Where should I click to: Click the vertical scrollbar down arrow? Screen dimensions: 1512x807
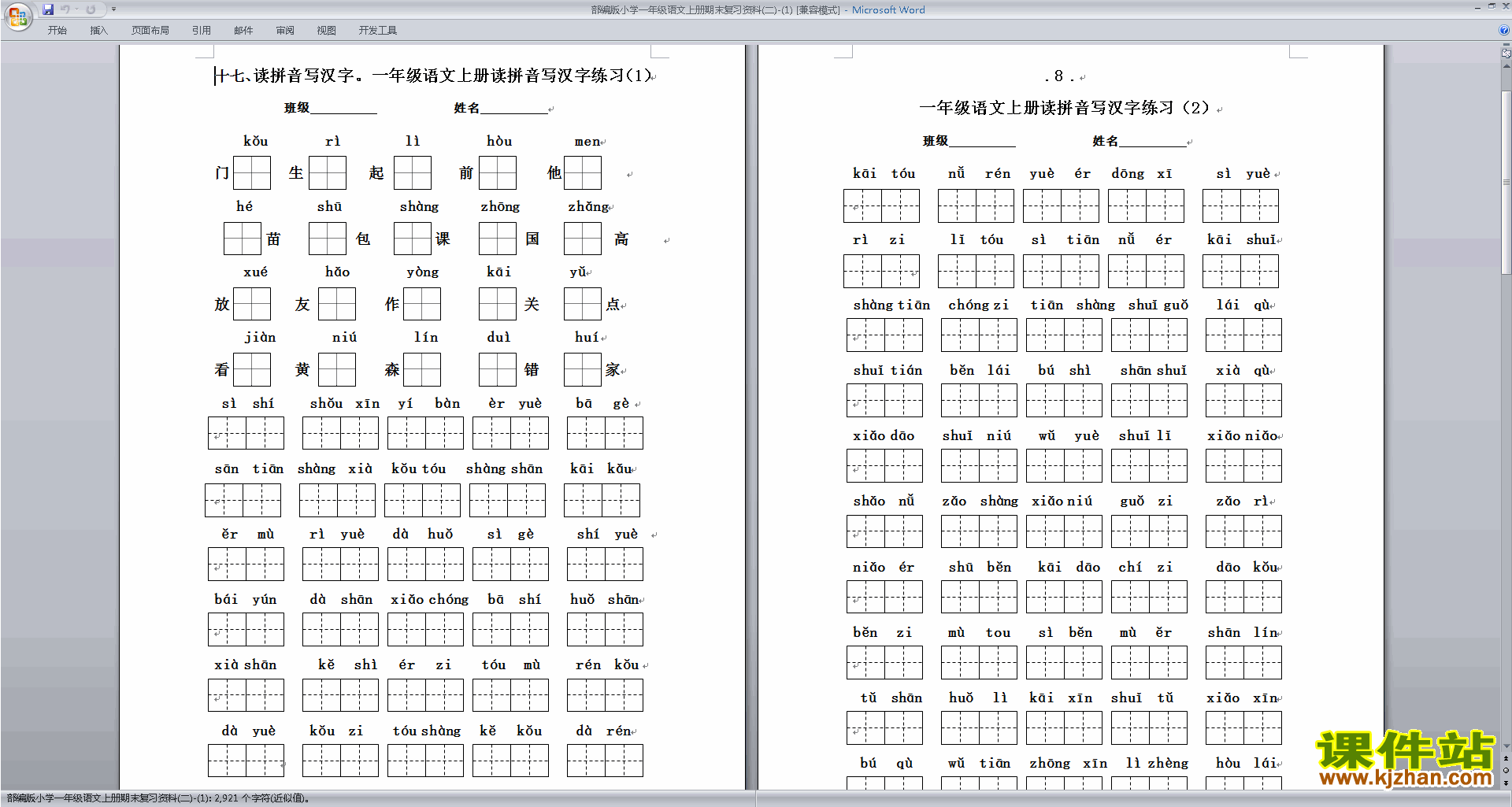tap(1506, 746)
